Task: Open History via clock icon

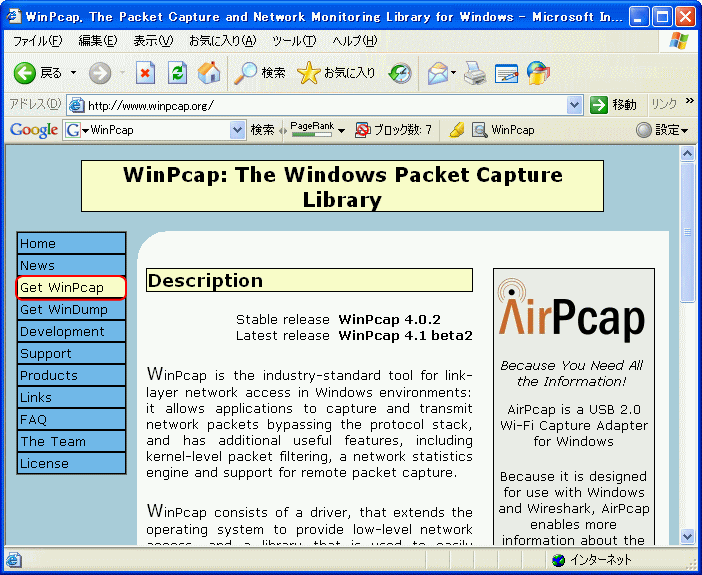Action: coord(400,73)
